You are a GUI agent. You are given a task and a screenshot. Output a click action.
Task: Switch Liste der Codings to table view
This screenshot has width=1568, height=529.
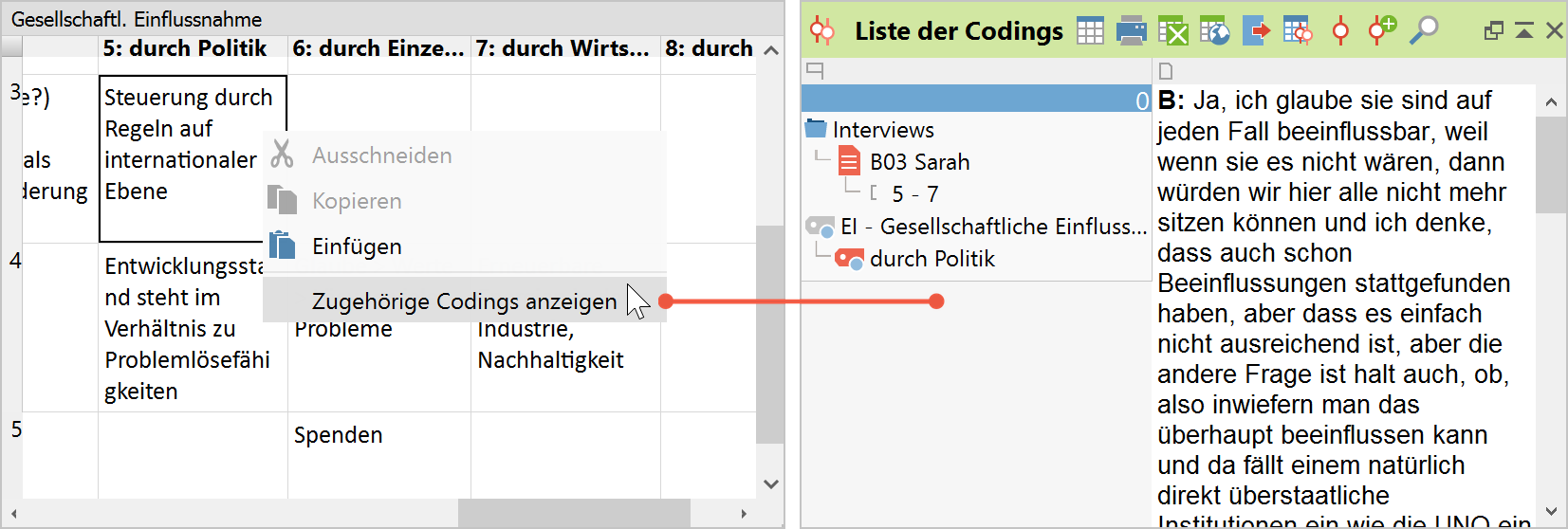click(1090, 31)
